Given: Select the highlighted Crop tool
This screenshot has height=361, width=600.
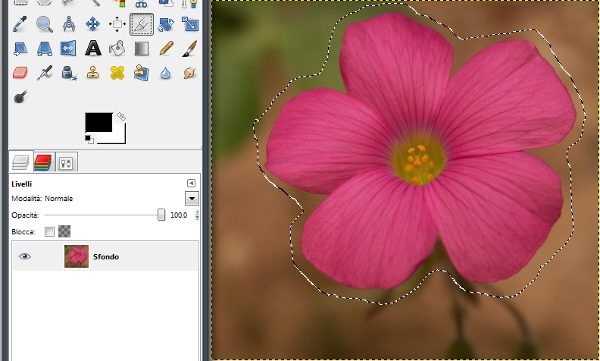Looking at the screenshot, I should [142, 24].
